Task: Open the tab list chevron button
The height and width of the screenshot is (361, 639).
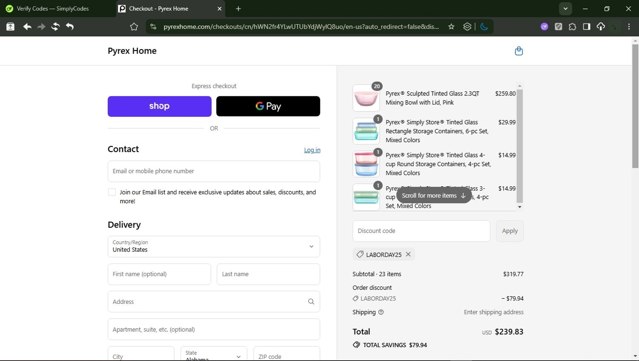Action: coord(565,9)
